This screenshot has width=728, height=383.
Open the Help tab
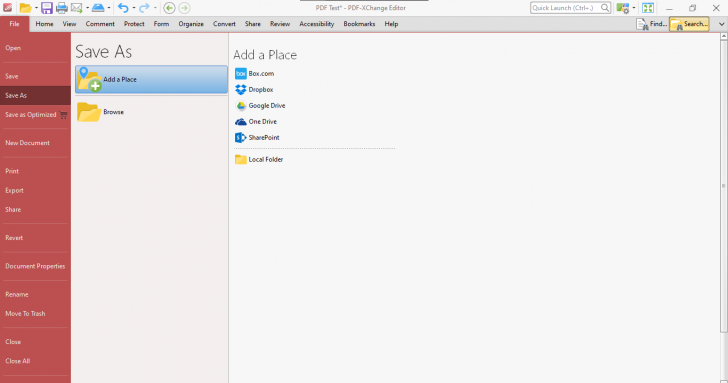coord(391,24)
